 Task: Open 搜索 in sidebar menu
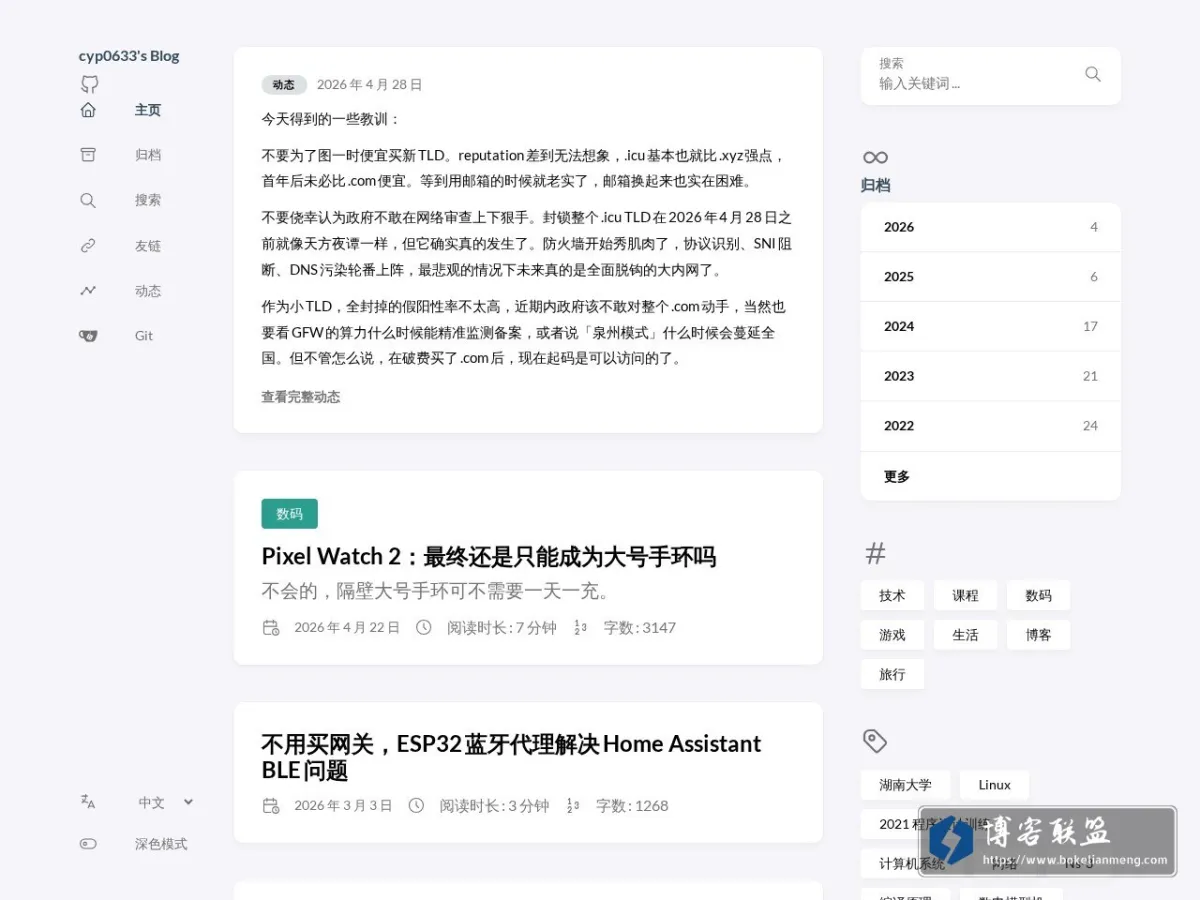pos(148,200)
